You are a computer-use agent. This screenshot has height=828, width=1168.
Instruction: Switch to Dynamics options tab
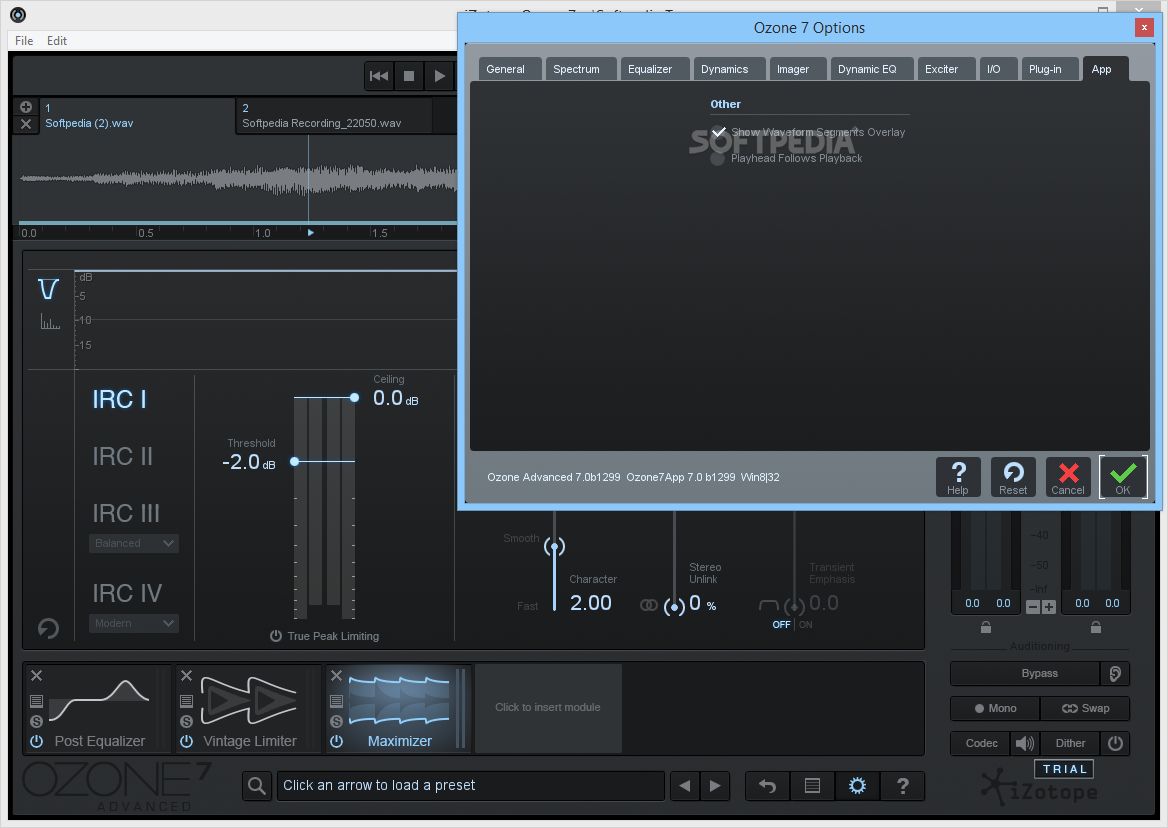[729, 69]
